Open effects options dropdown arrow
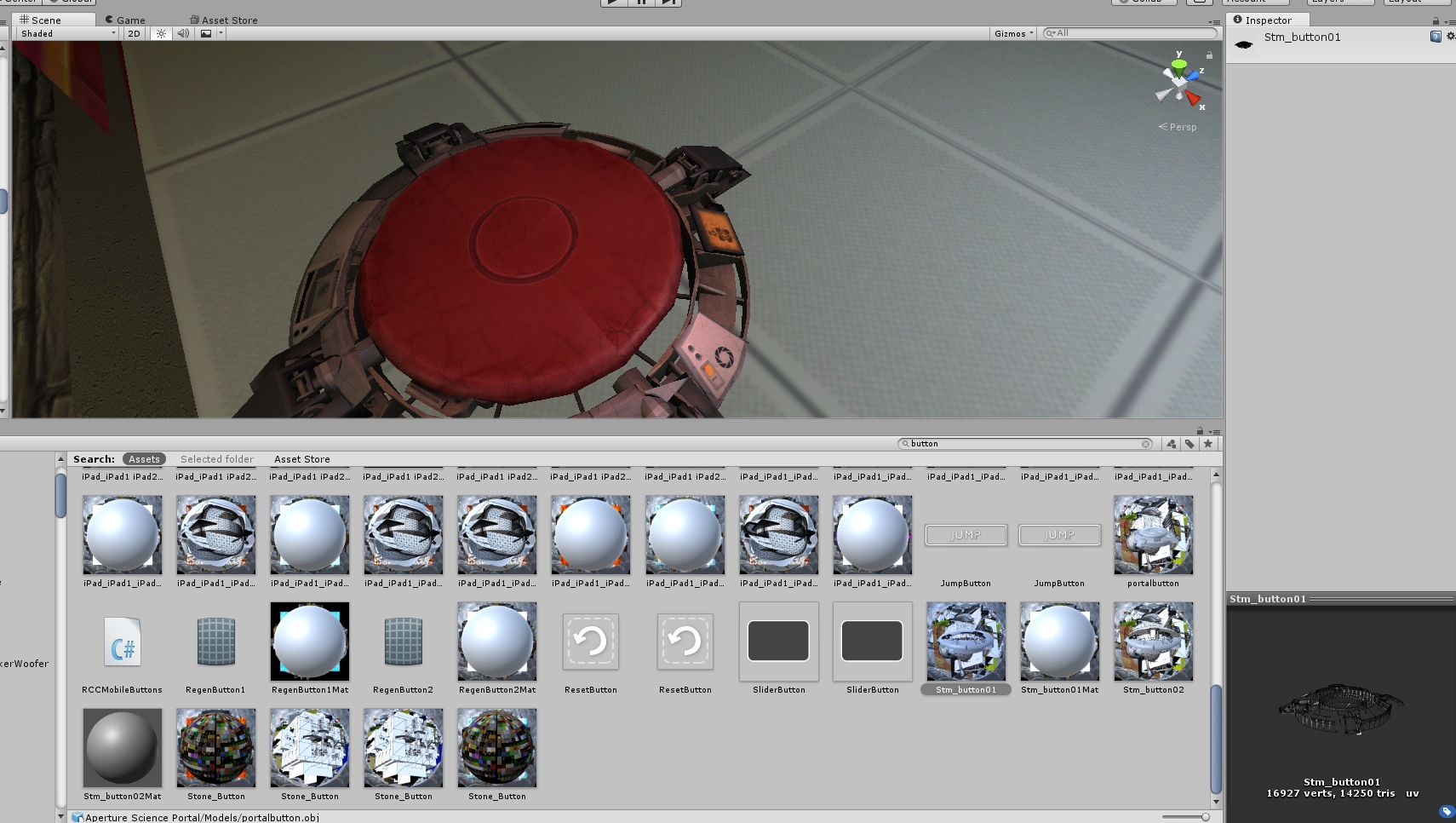Screen dimensions: 1456x823 click(221, 33)
